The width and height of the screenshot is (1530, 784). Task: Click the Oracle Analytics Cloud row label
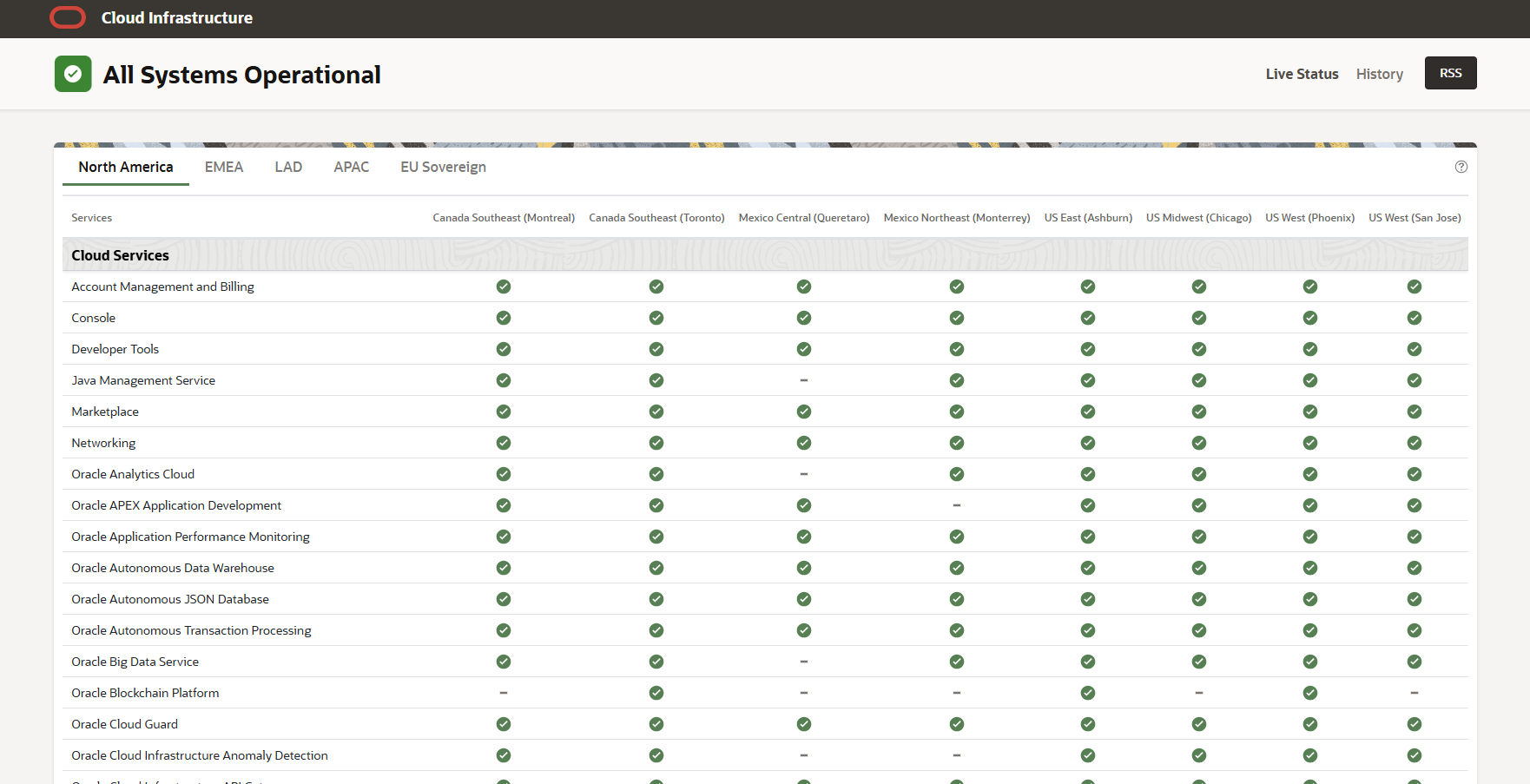pos(133,474)
